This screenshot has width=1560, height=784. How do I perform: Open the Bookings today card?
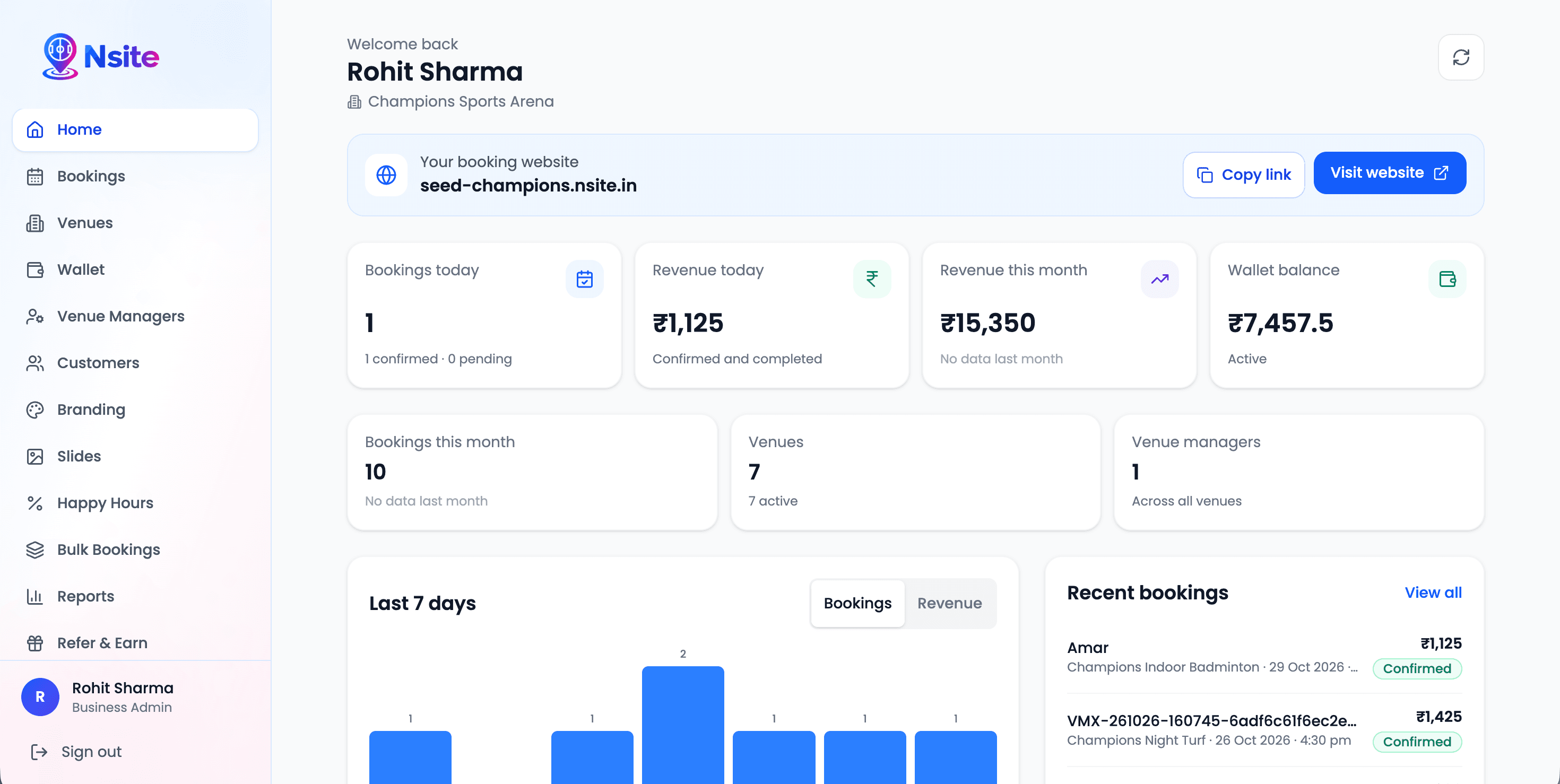click(x=484, y=315)
